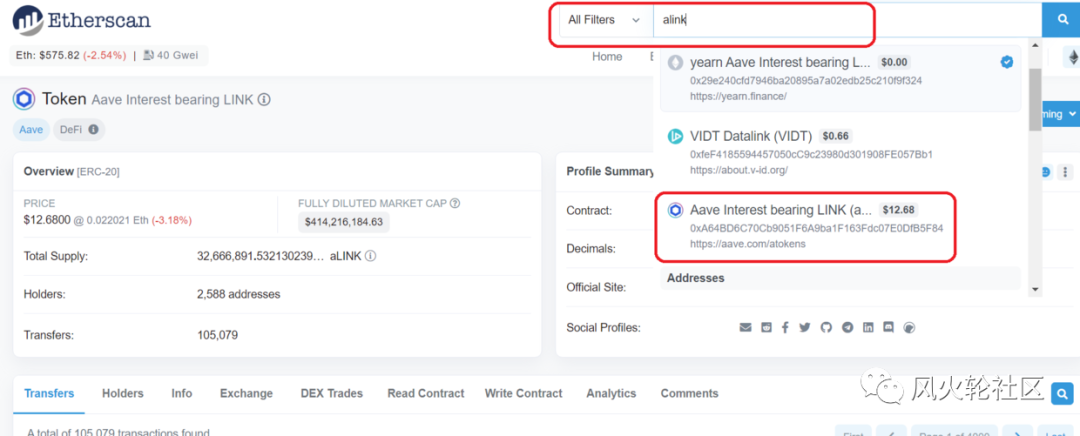Click the info icon beside aLINK total supply
This screenshot has height=436, width=1080.
click(x=370, y=256)
